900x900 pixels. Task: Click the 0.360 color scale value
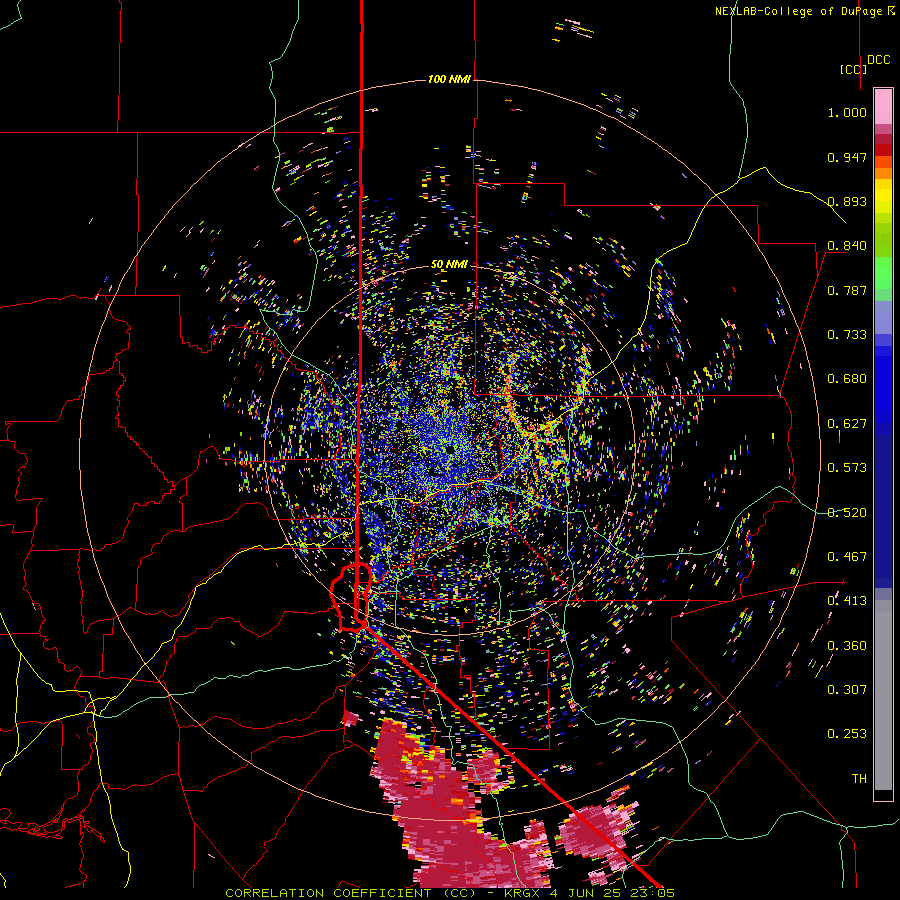[x=847, y=645]
